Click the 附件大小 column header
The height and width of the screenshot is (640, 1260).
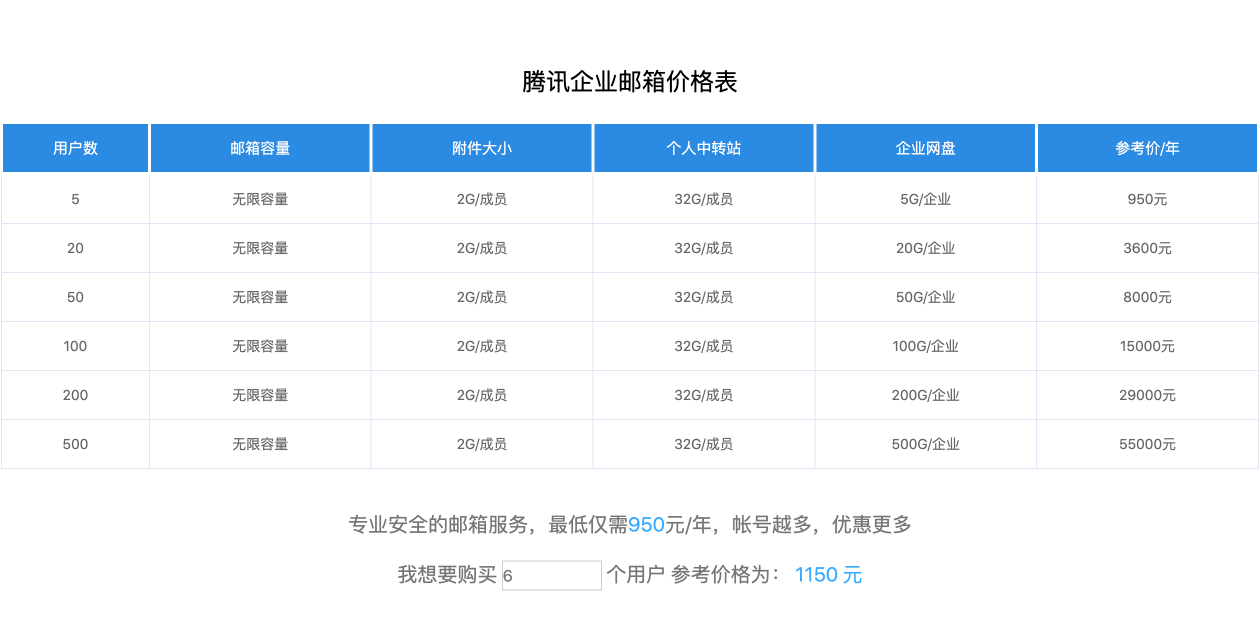tap(482, 148)
